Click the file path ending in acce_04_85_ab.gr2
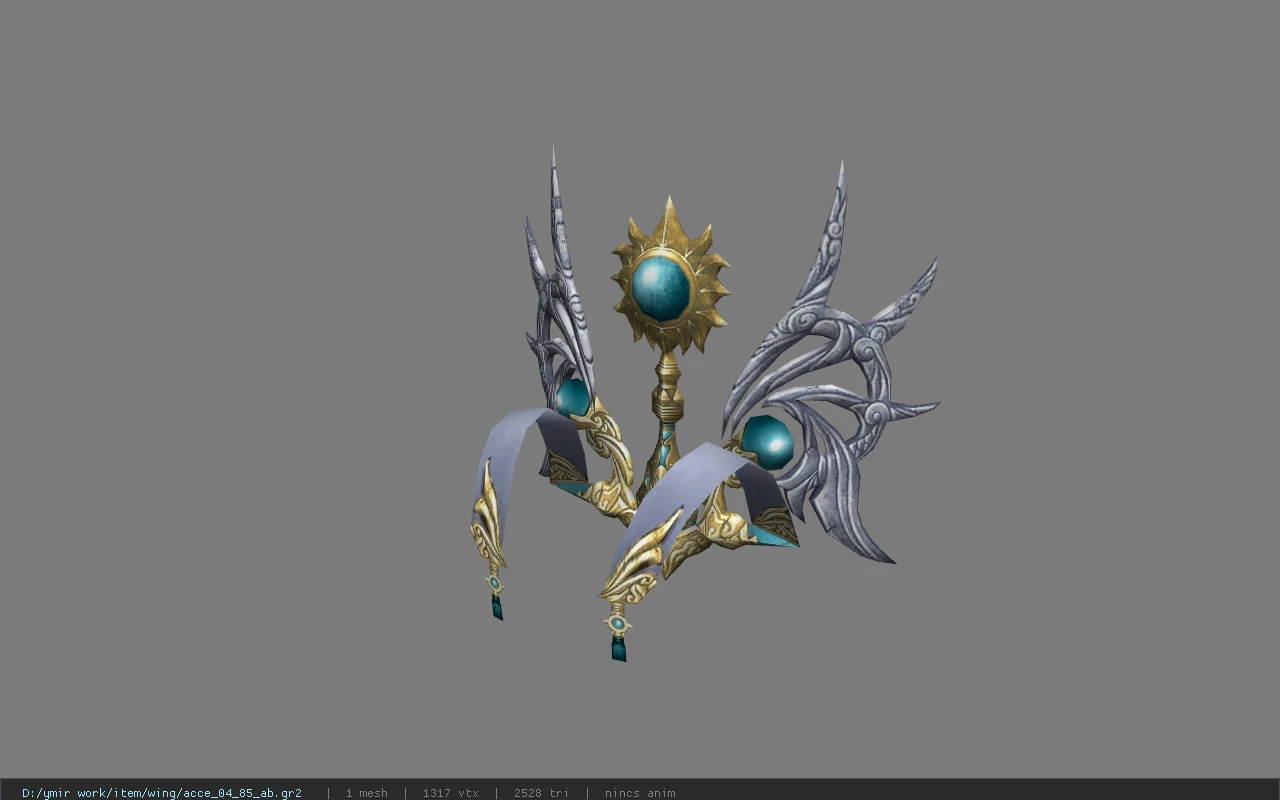Screen dimensions: 1280x800 (x=162, y=793)
